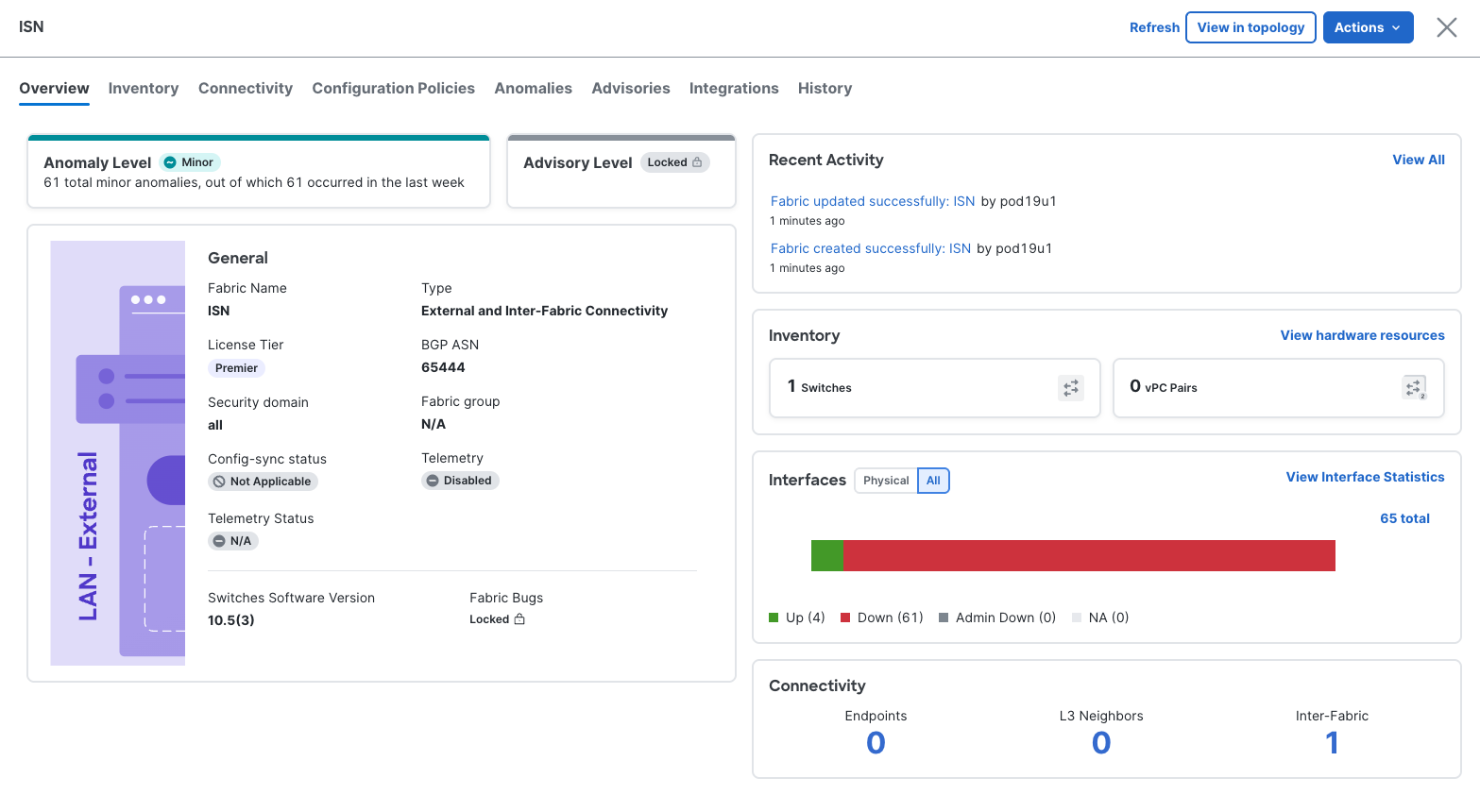Select the All interfaces toggle
The image size is (1480, 812).
coord(933,481)
